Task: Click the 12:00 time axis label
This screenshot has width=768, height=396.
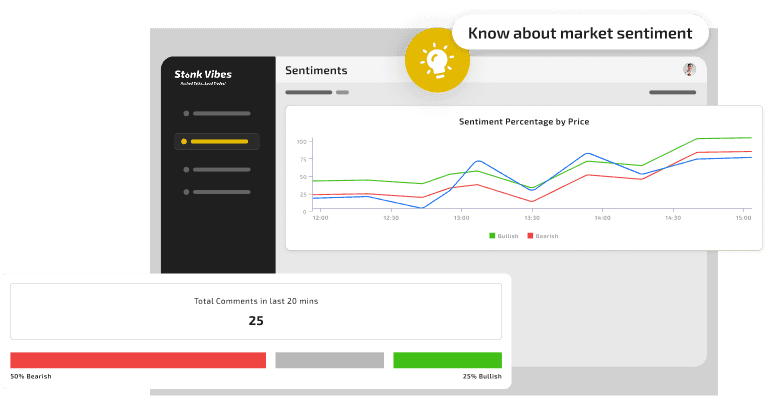Action: pyautogui.click(x=320, y=218)
